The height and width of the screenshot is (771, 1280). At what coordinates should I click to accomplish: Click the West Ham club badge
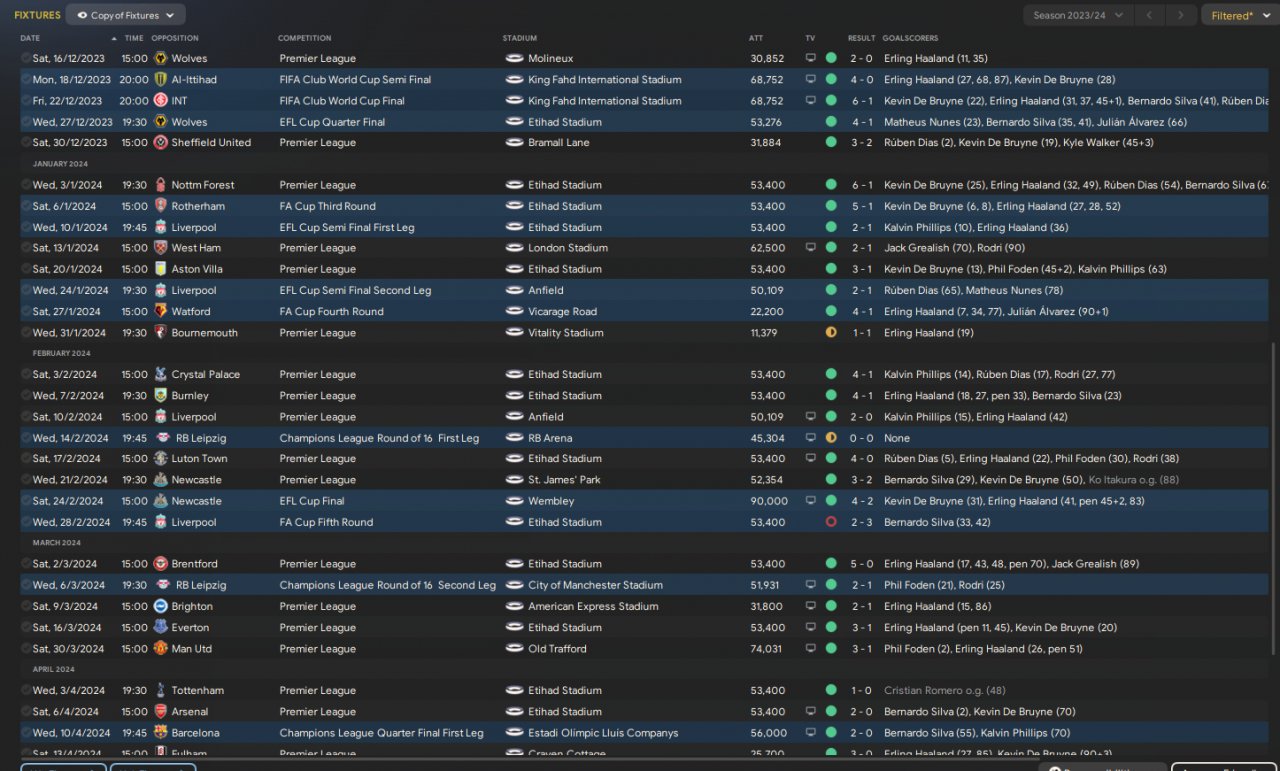coord(161,248)
